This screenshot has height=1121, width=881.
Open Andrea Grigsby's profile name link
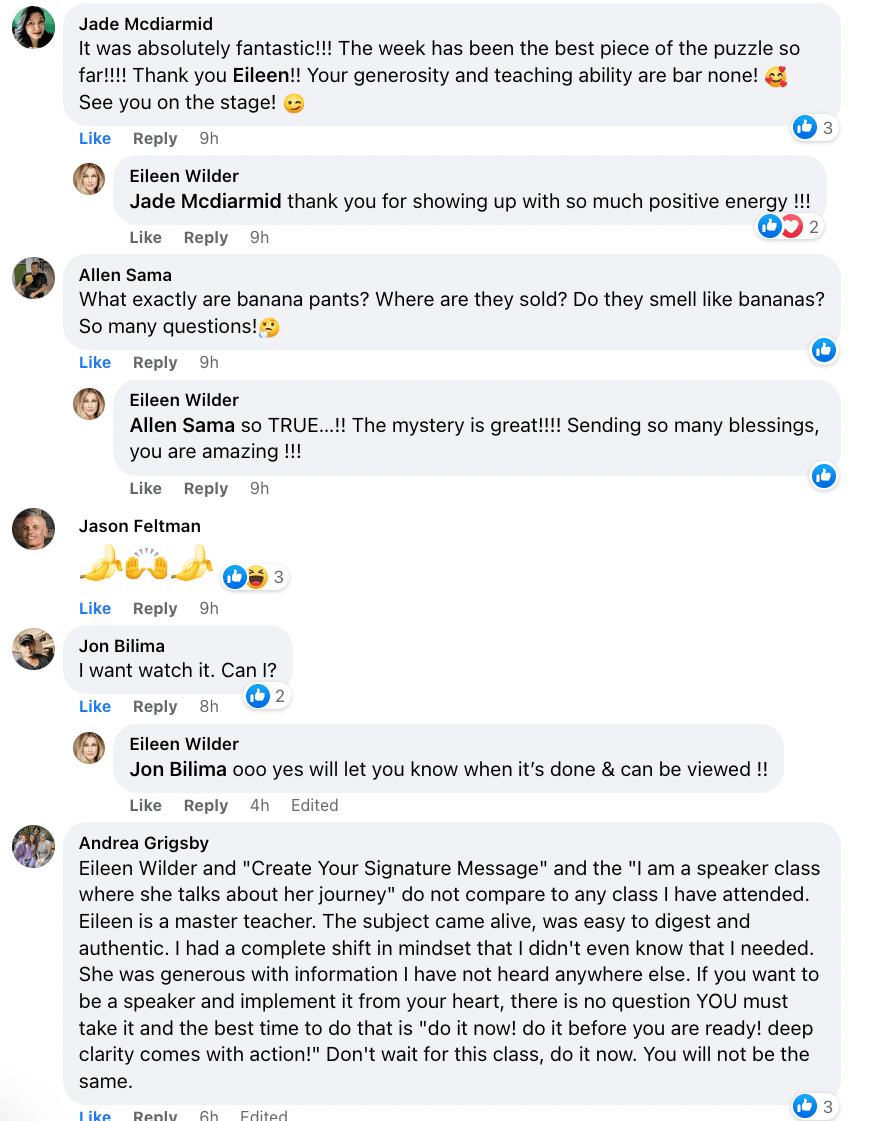coord(144,843)
